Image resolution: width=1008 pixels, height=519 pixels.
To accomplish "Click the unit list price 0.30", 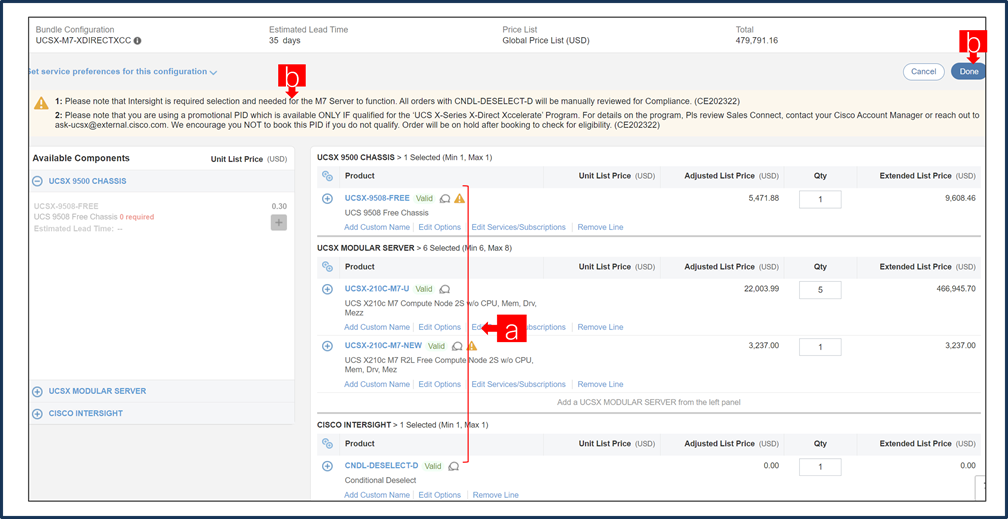I will coord(279,206).
